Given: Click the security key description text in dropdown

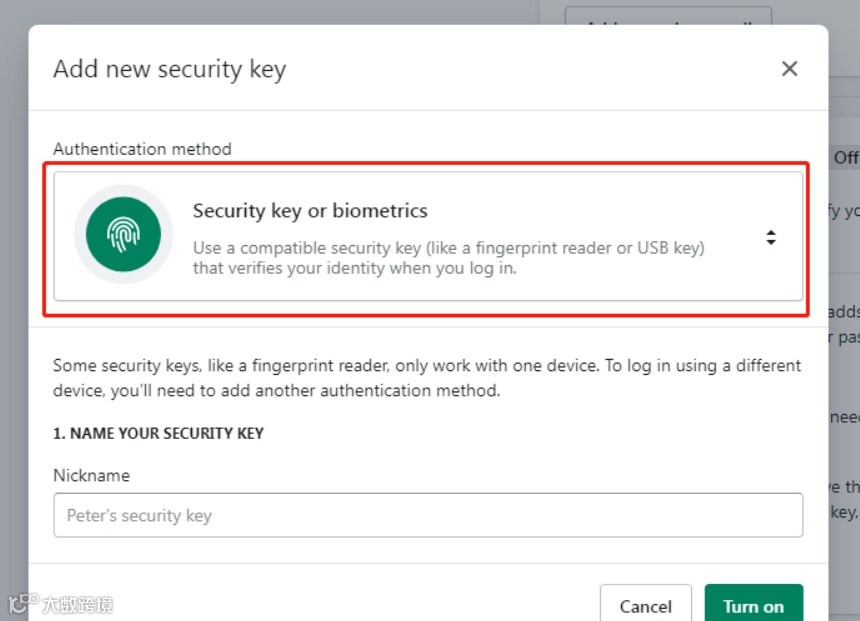Looking at the screenshot, I should pyautogui.click(x=448, y=258).
